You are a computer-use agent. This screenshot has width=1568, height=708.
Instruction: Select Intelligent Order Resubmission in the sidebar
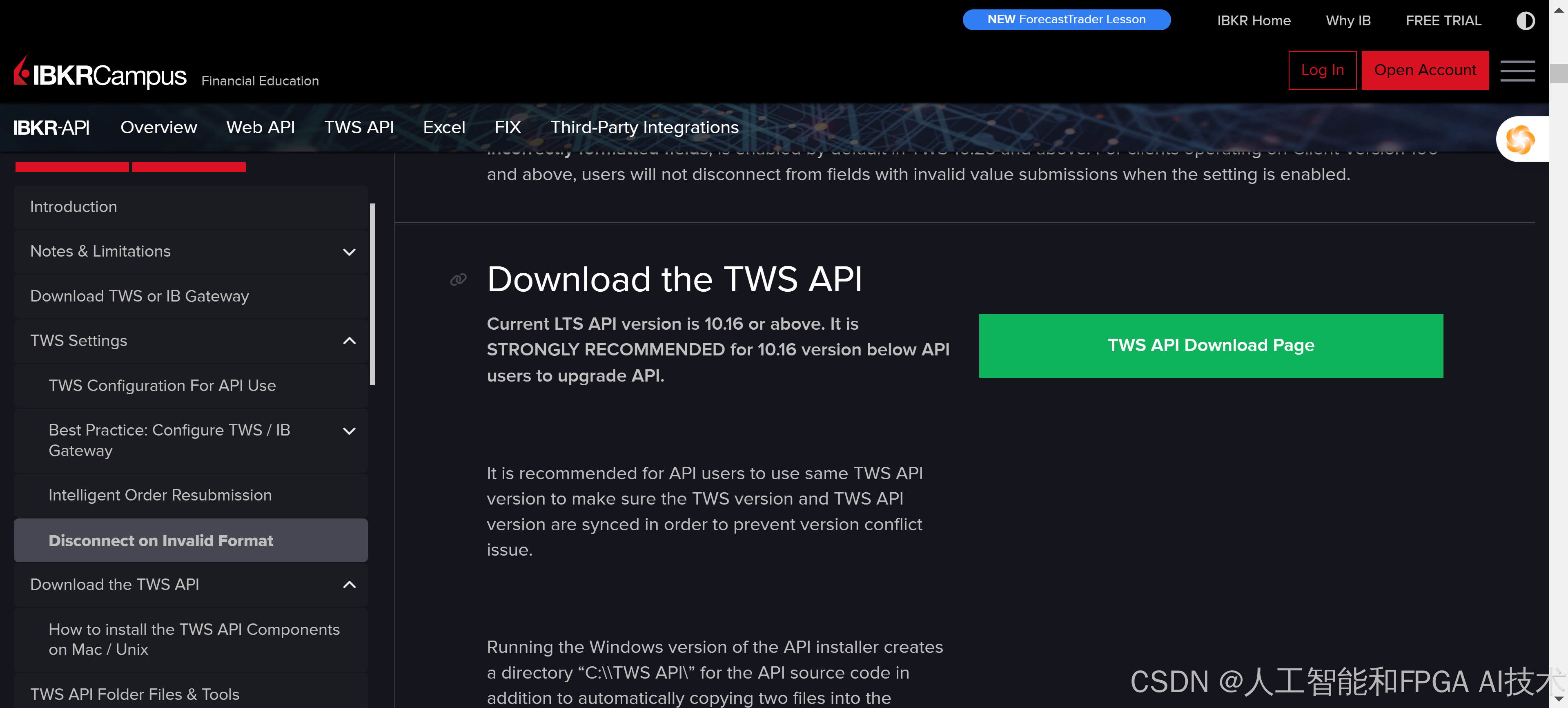[x=191, y=496]
